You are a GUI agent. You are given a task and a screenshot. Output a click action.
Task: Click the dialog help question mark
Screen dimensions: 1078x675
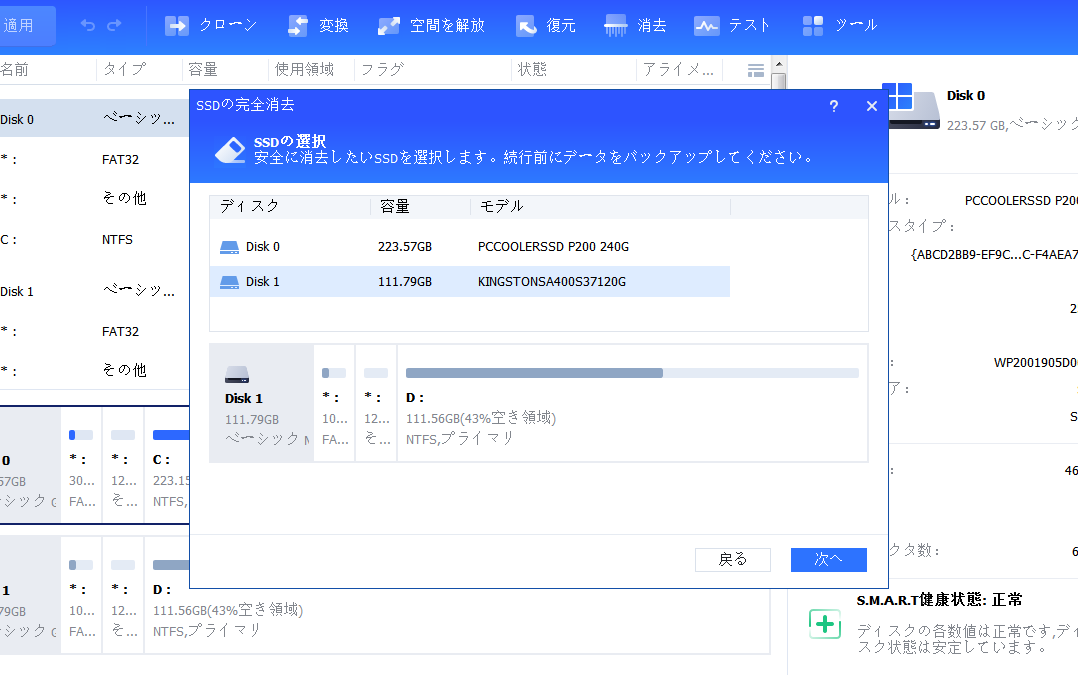(x=834, y=106)
